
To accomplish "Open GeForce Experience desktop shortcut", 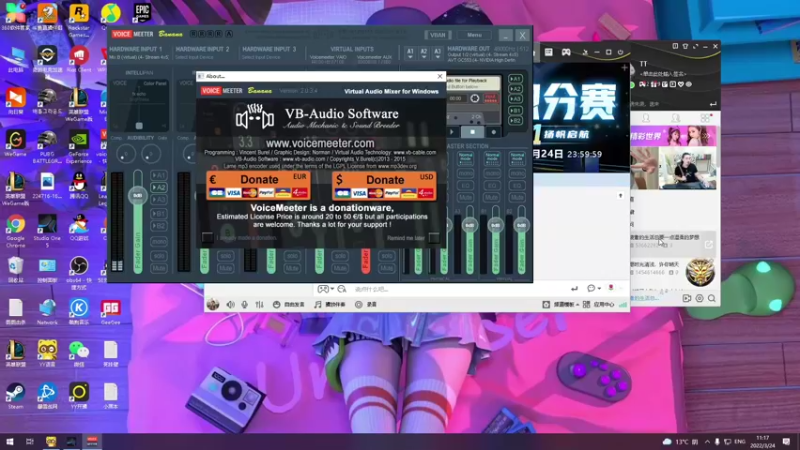I will point(79,147).
